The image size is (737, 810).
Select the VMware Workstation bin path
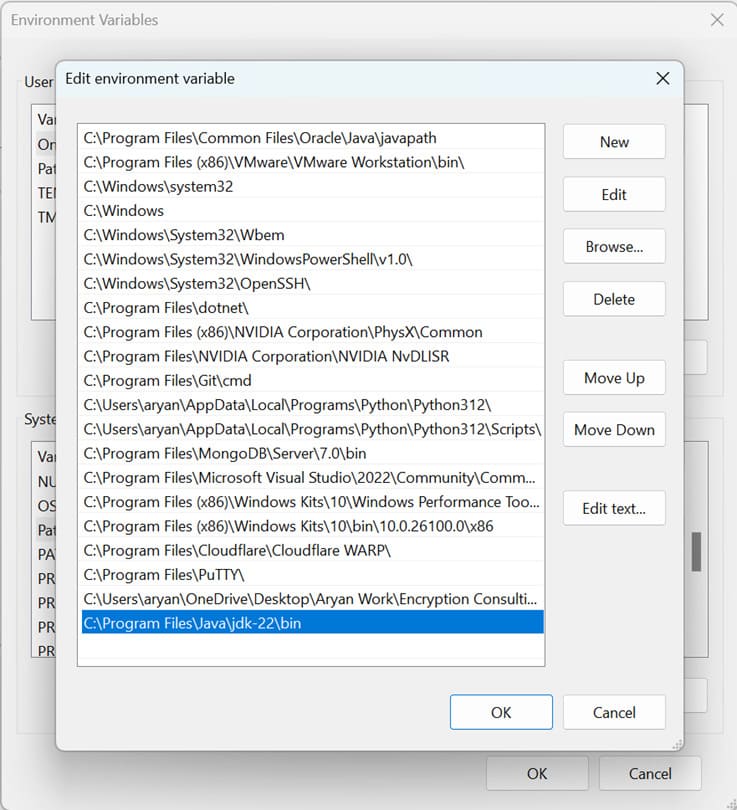pos(274,162)
